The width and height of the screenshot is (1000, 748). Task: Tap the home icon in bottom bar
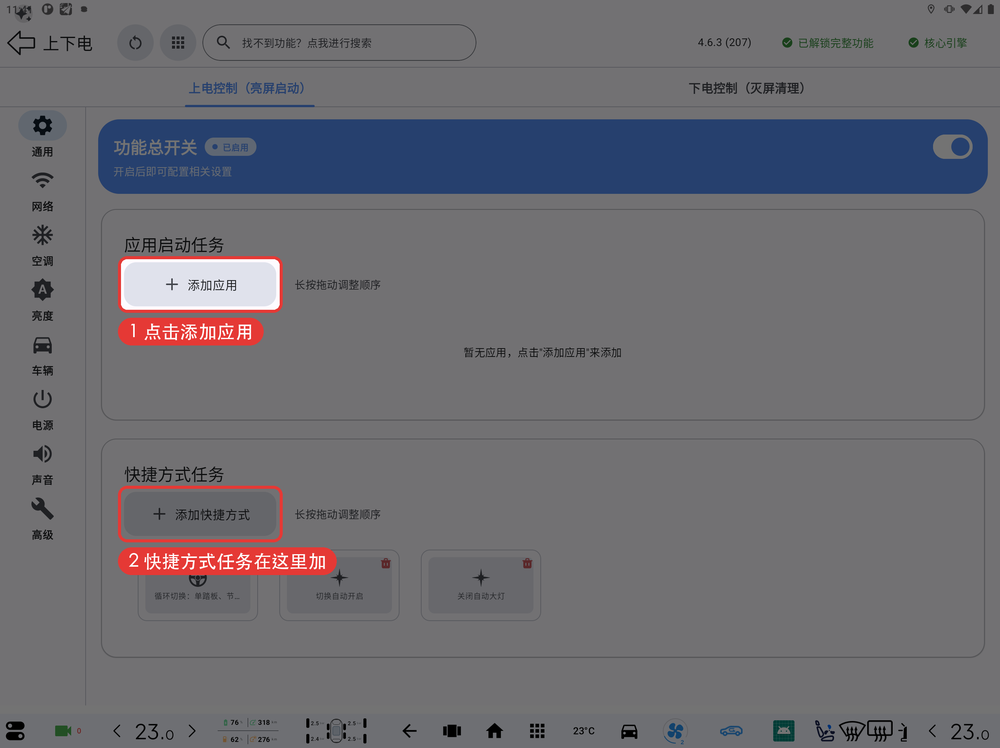pos(494,731)
